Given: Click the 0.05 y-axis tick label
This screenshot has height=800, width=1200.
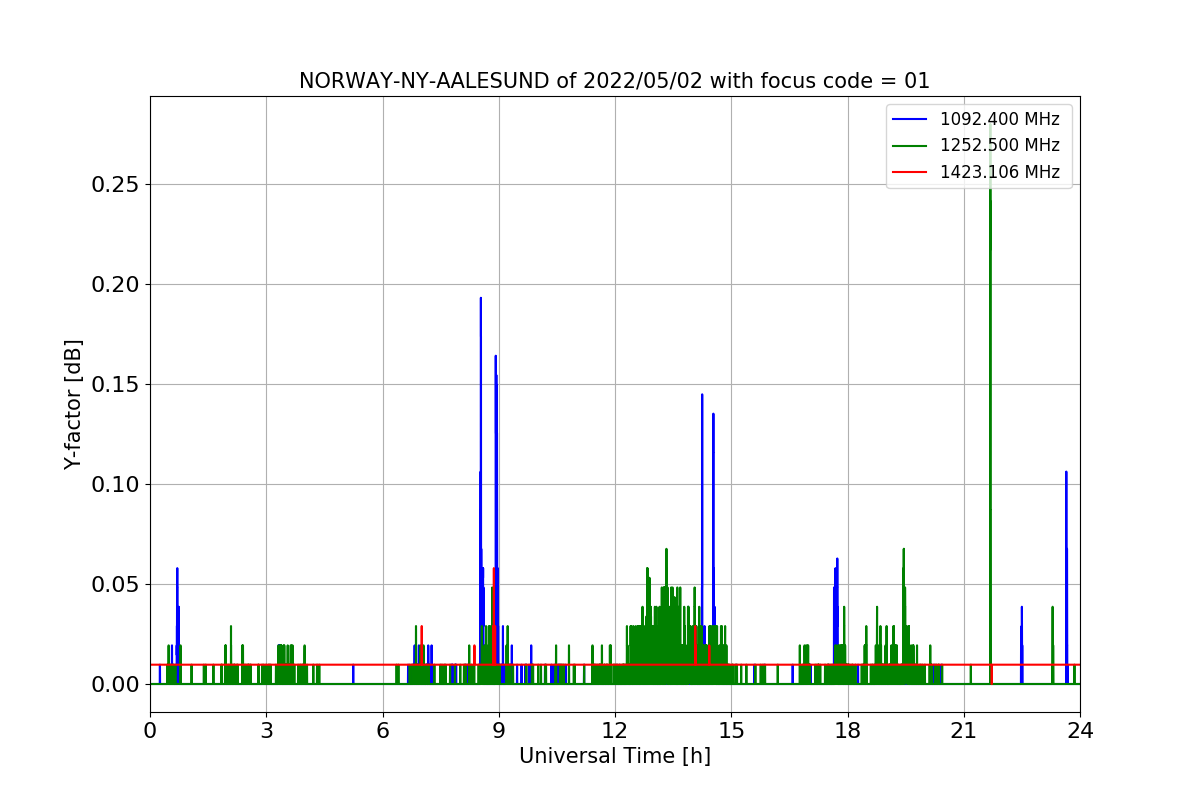Looking at the screenshot, I should tap(116, 585).
